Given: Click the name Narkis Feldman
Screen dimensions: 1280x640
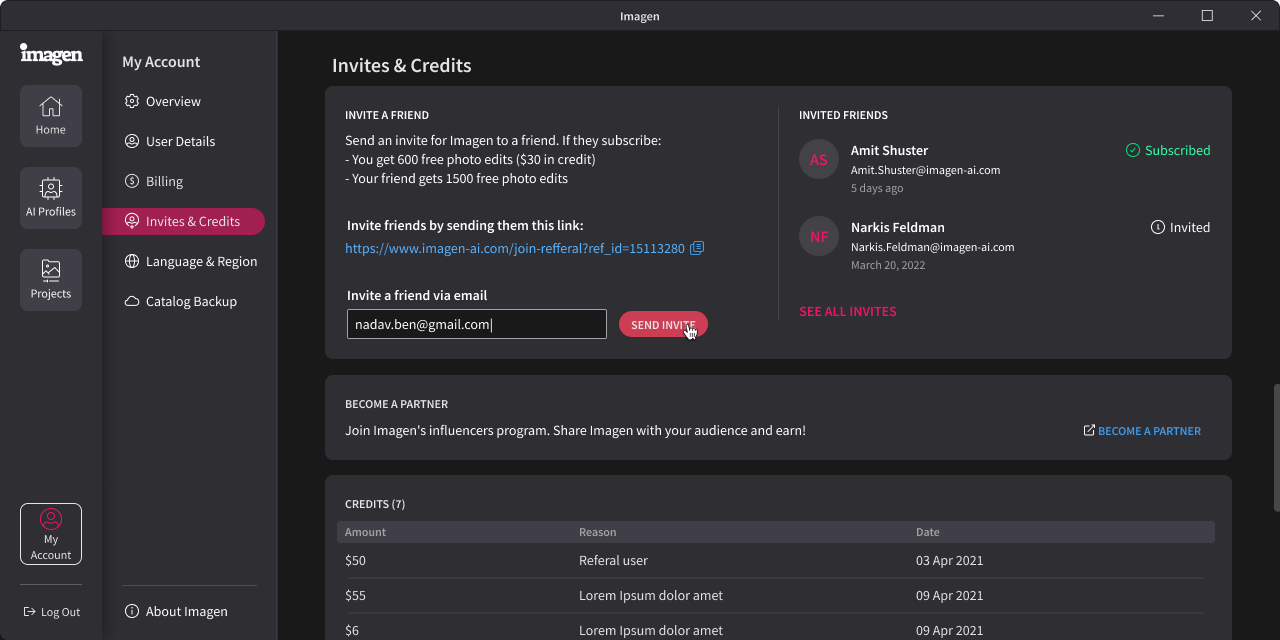Looking at the screenshot, I should tap(898, 227).
